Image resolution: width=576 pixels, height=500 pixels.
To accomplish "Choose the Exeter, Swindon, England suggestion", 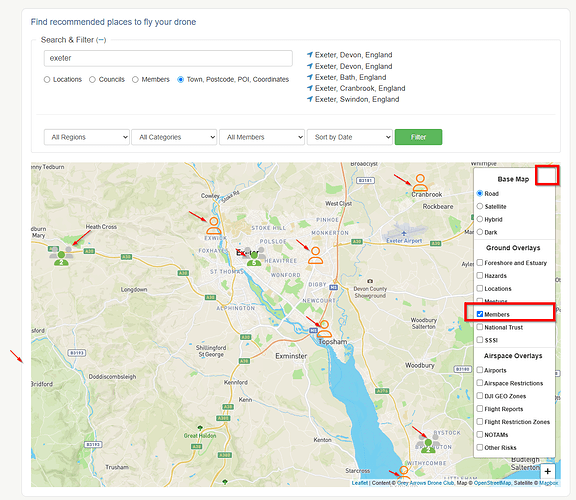I will click(x=357, y=99).
